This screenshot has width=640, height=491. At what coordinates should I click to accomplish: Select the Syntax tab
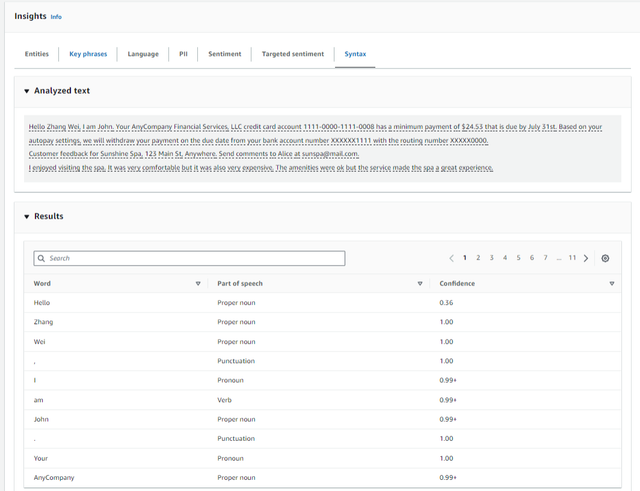click(x=355, y=54)
